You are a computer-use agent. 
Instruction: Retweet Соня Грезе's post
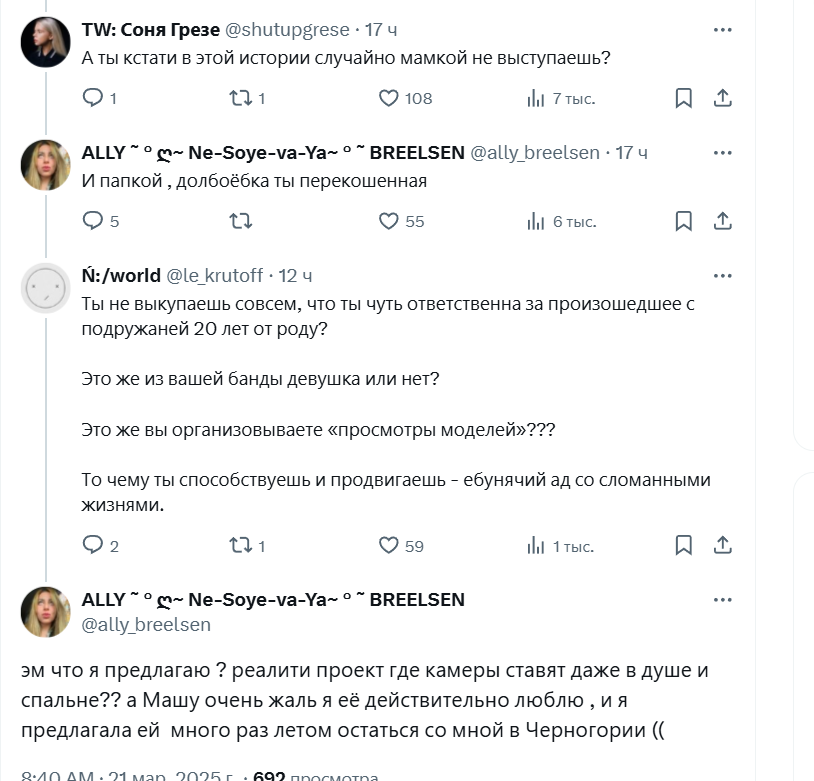pyautogui.click(x=241, y=98)
